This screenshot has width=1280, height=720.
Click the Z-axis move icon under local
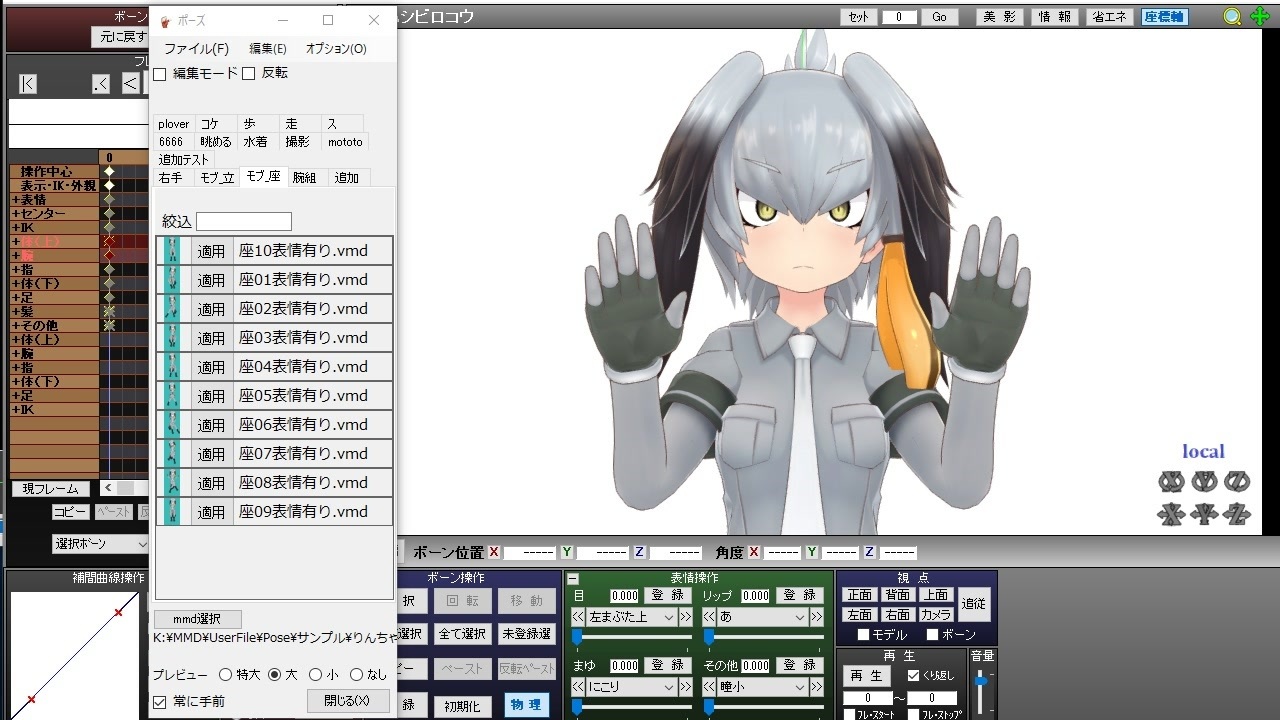1237,514
